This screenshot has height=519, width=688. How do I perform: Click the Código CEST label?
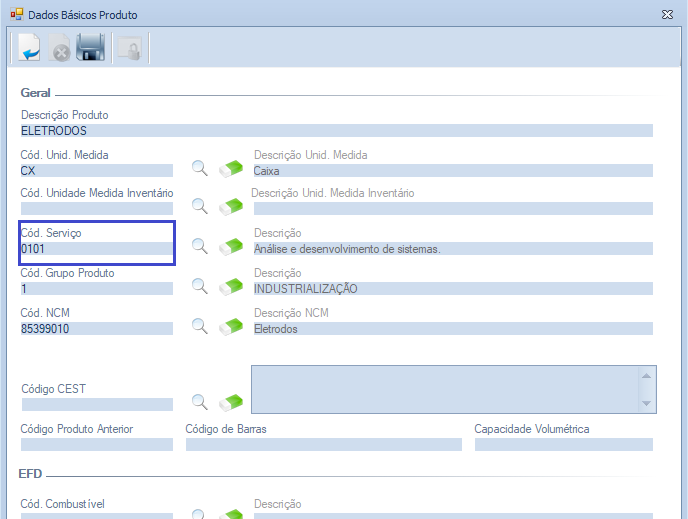click(54, 389)
